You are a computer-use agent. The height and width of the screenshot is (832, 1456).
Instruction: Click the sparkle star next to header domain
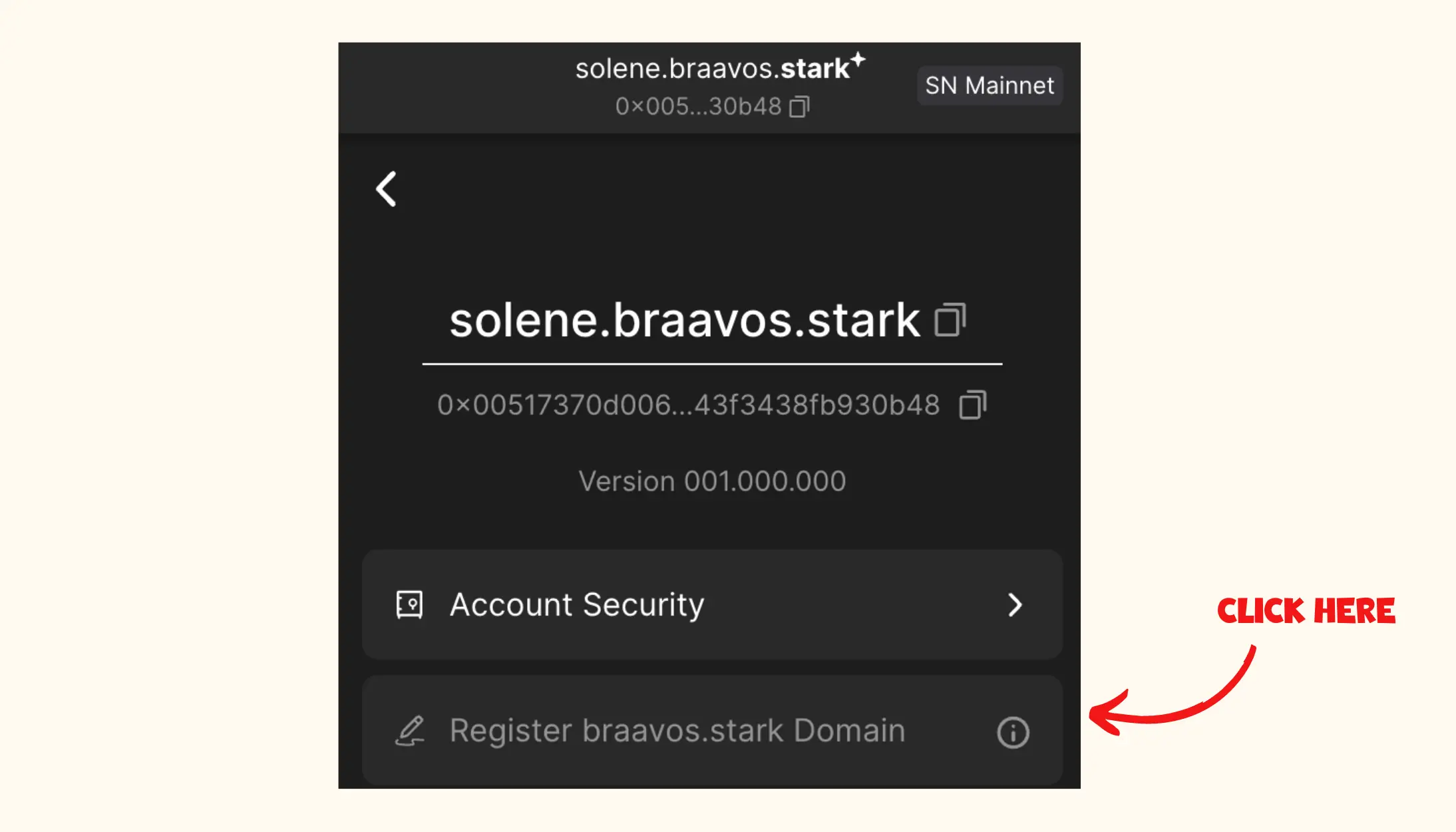(858, 60)
